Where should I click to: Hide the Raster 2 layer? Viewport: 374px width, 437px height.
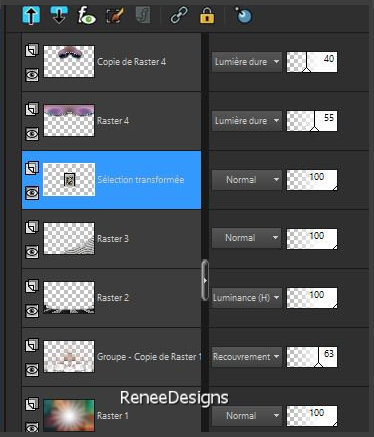pyautogui.click(x=32, y=311)
